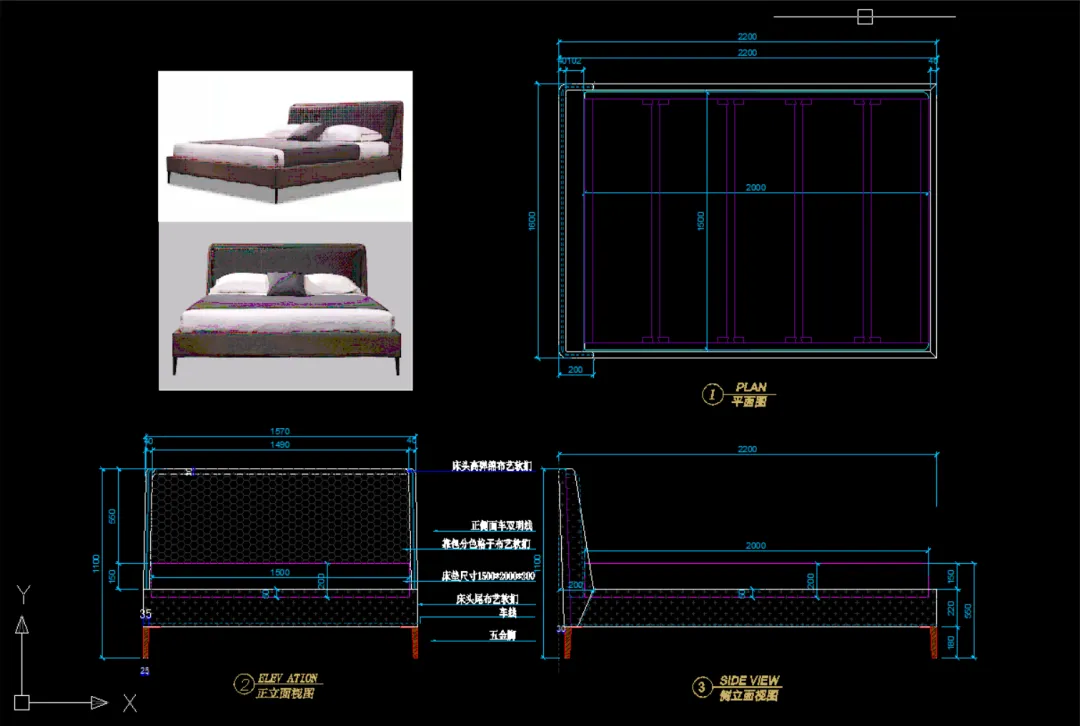Select the right red leg in the side view
The image size is (1080, 726).
point(934,642)
